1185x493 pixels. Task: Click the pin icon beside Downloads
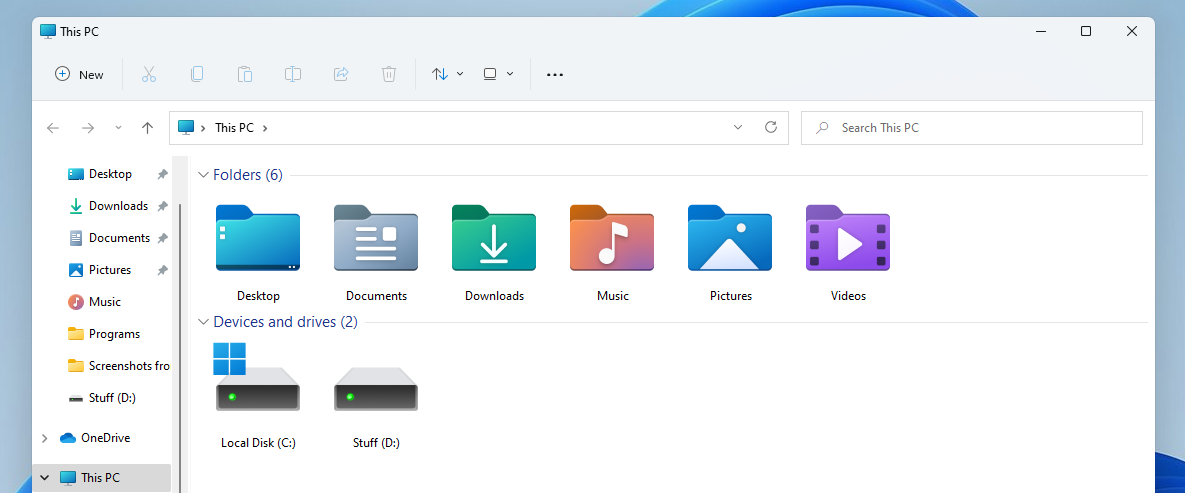(162, 206)
